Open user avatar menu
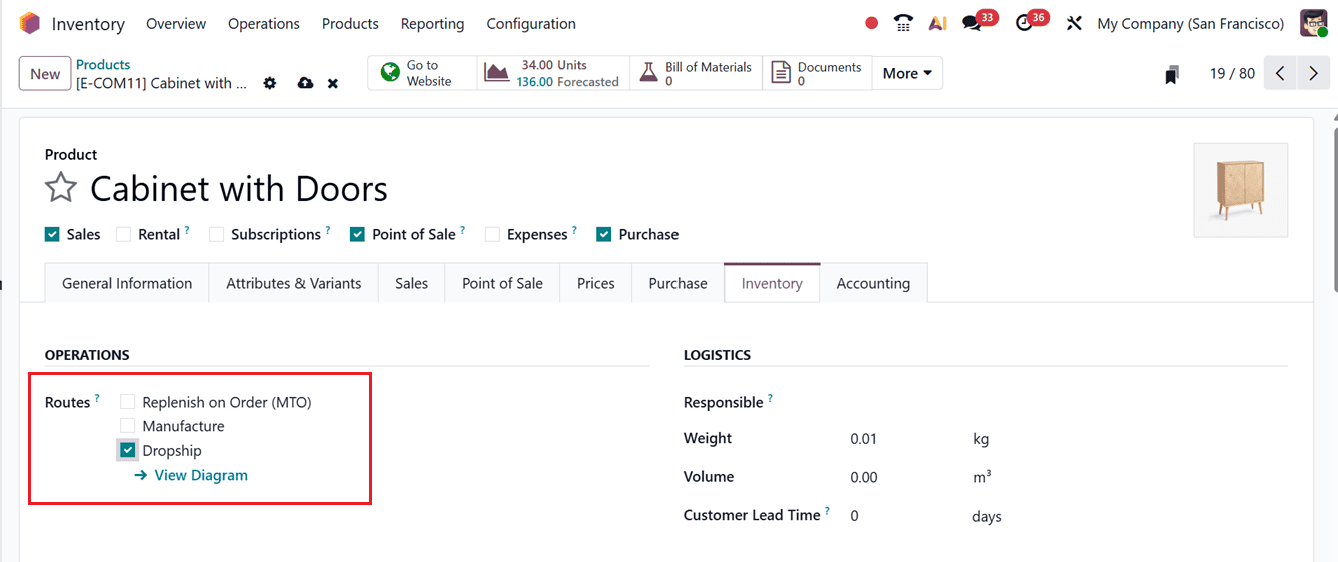The width and height of the screenshot is (1338, 562). [x=1313, y=23]
